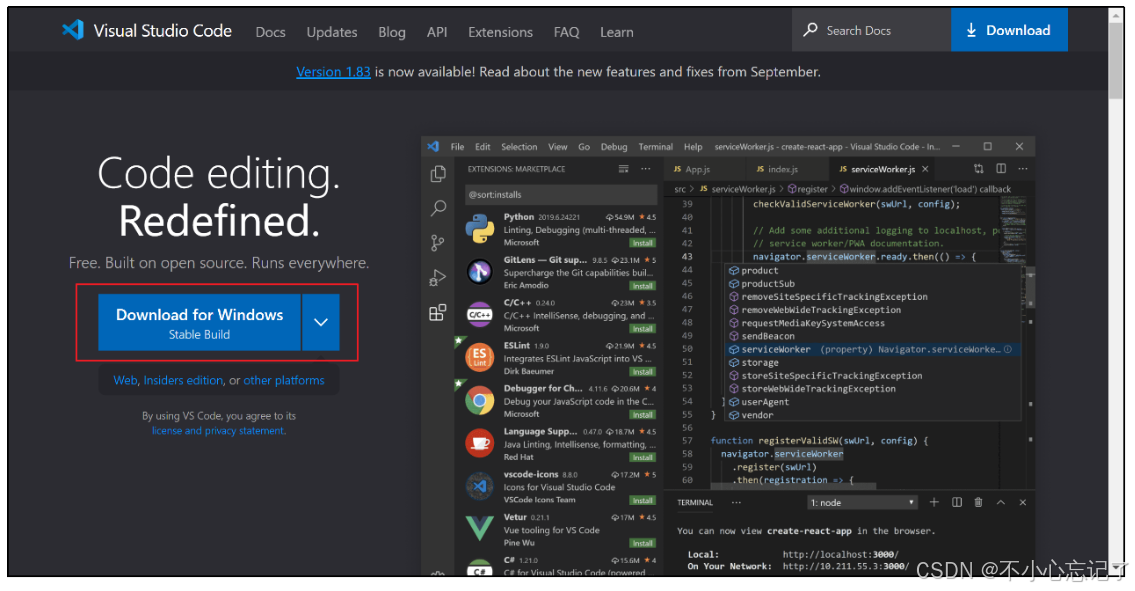Screen dimensions: 1135x591
Task: Install the Python extension
Action: (645, 241)
